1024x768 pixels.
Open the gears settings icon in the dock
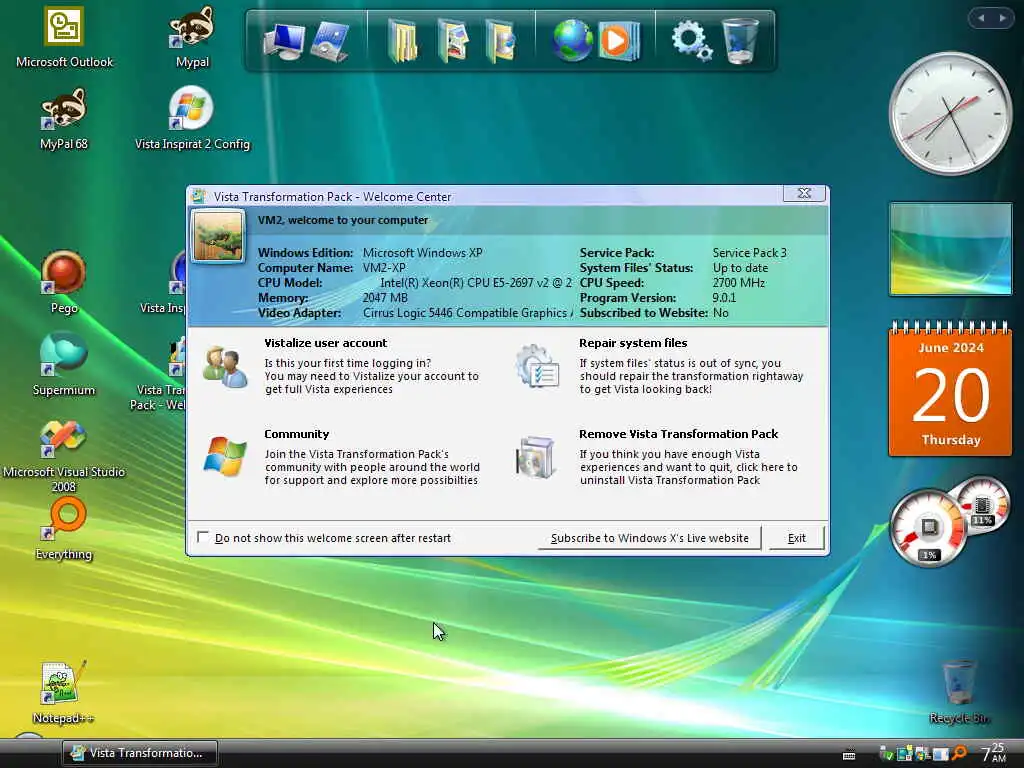(692, 40)
